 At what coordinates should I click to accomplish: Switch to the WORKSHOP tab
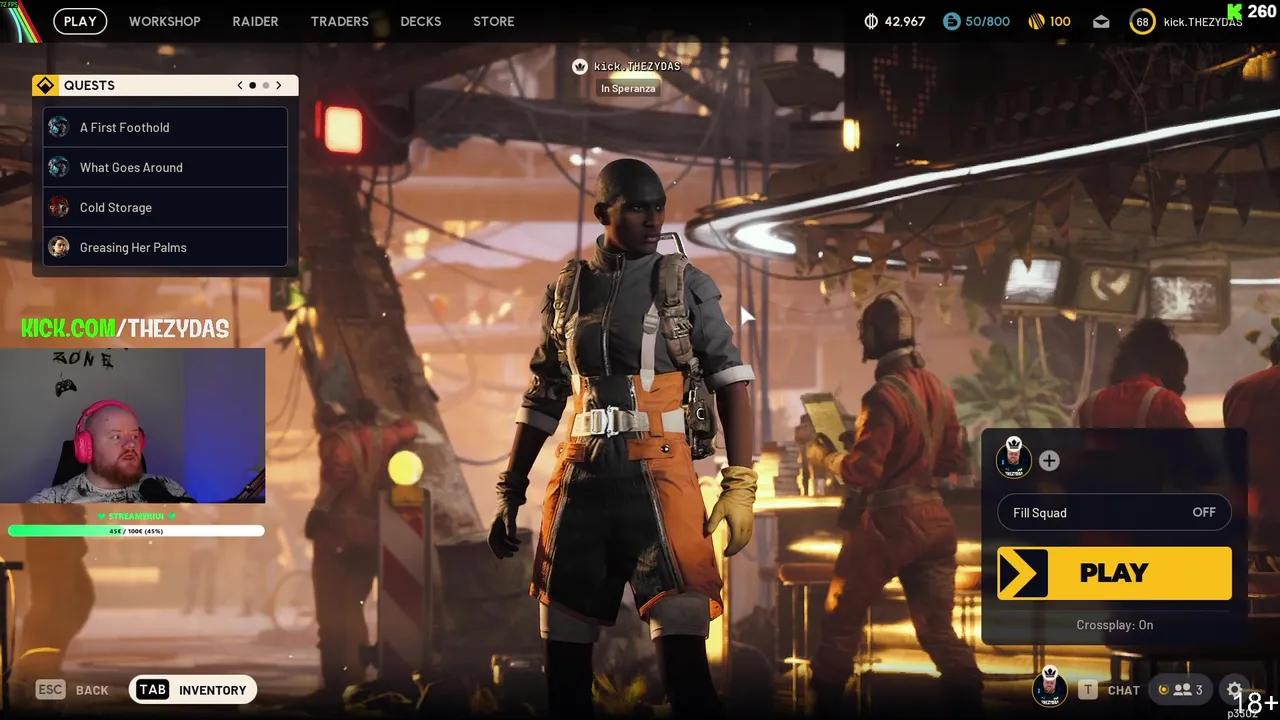164,21
